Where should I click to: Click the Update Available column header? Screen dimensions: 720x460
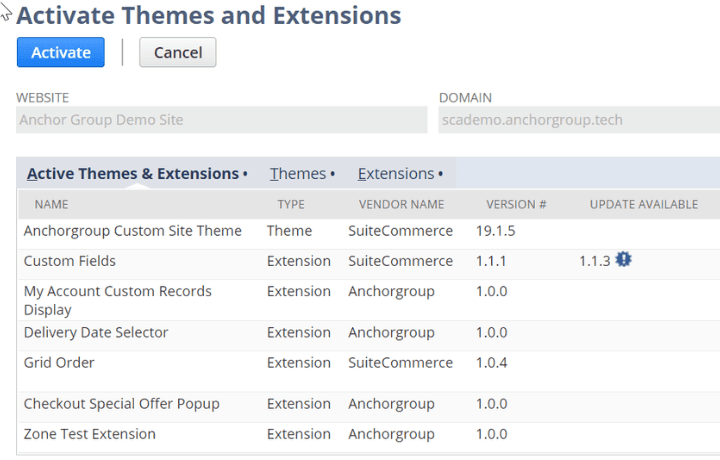tap(643, 205)
